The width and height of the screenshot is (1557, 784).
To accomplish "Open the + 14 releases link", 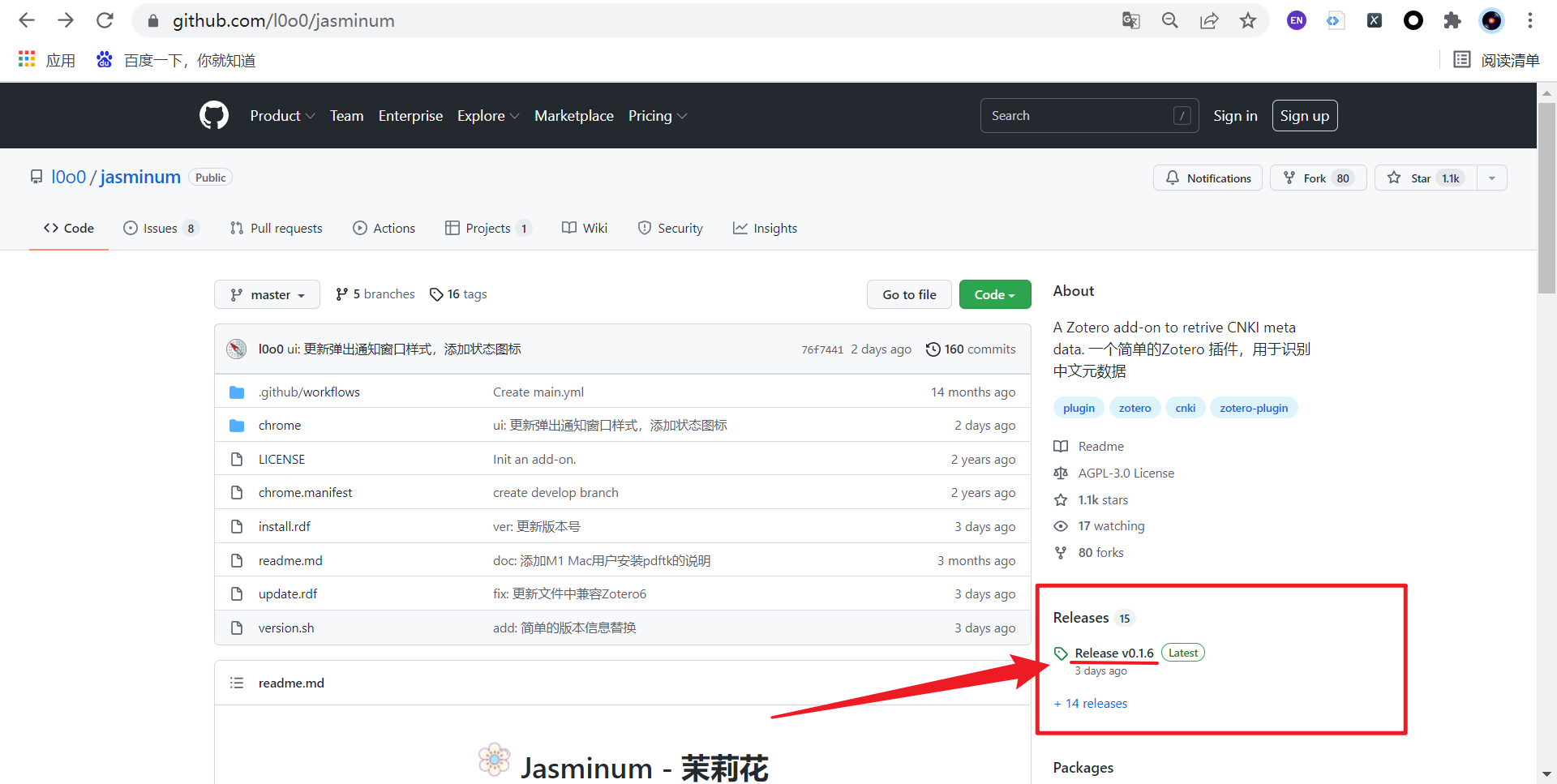I will point(1091,703).
